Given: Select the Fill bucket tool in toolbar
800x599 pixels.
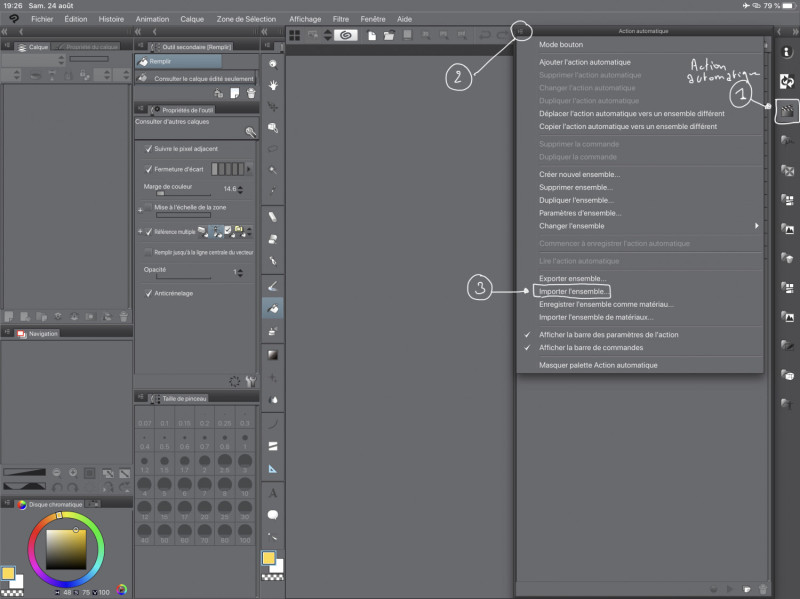Looking at the screenshot, I should click(273, 310).
